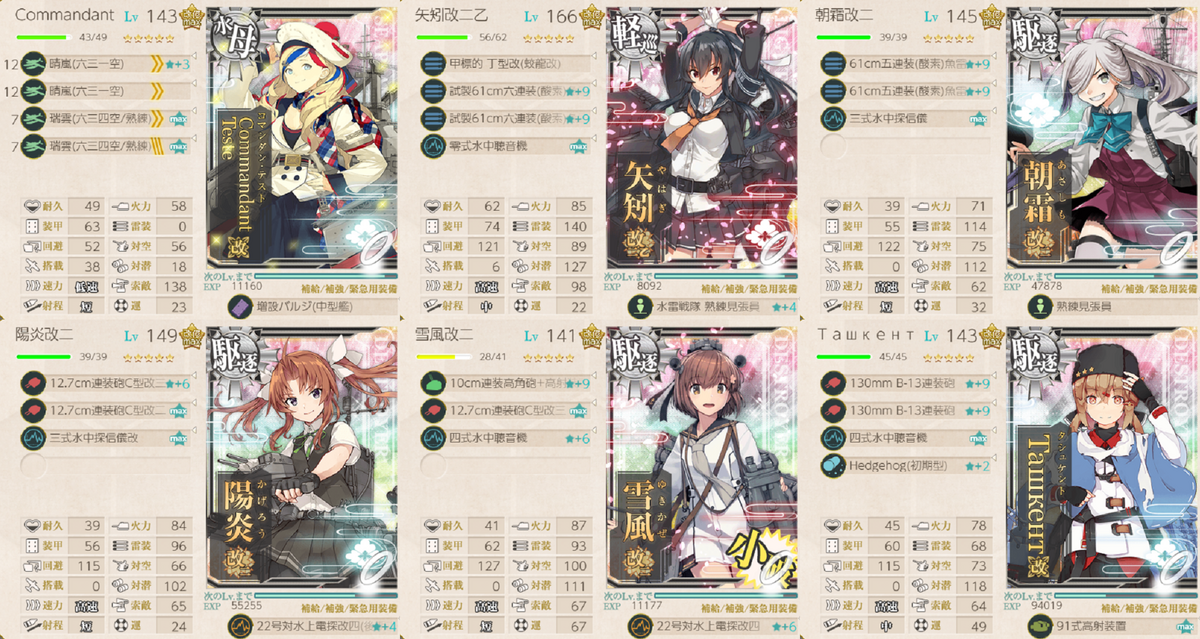Select the green 10cm連装高角砲 gun icon
This screenshot has width=1200, height=639.
click(x=433, y=383)
